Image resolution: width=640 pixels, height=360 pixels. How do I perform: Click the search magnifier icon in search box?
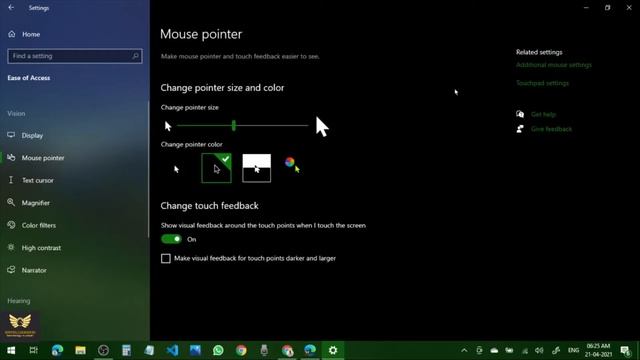[x=135, y=56]
